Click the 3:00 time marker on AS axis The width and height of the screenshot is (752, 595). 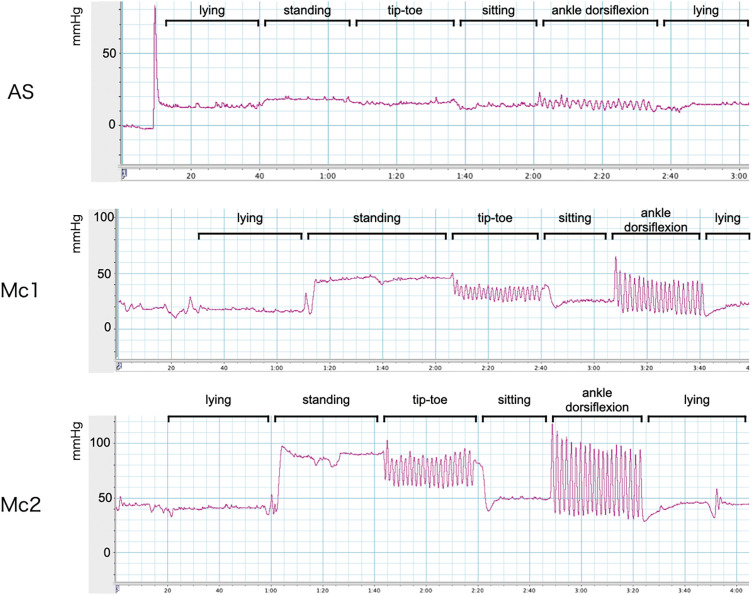point(738,176)
